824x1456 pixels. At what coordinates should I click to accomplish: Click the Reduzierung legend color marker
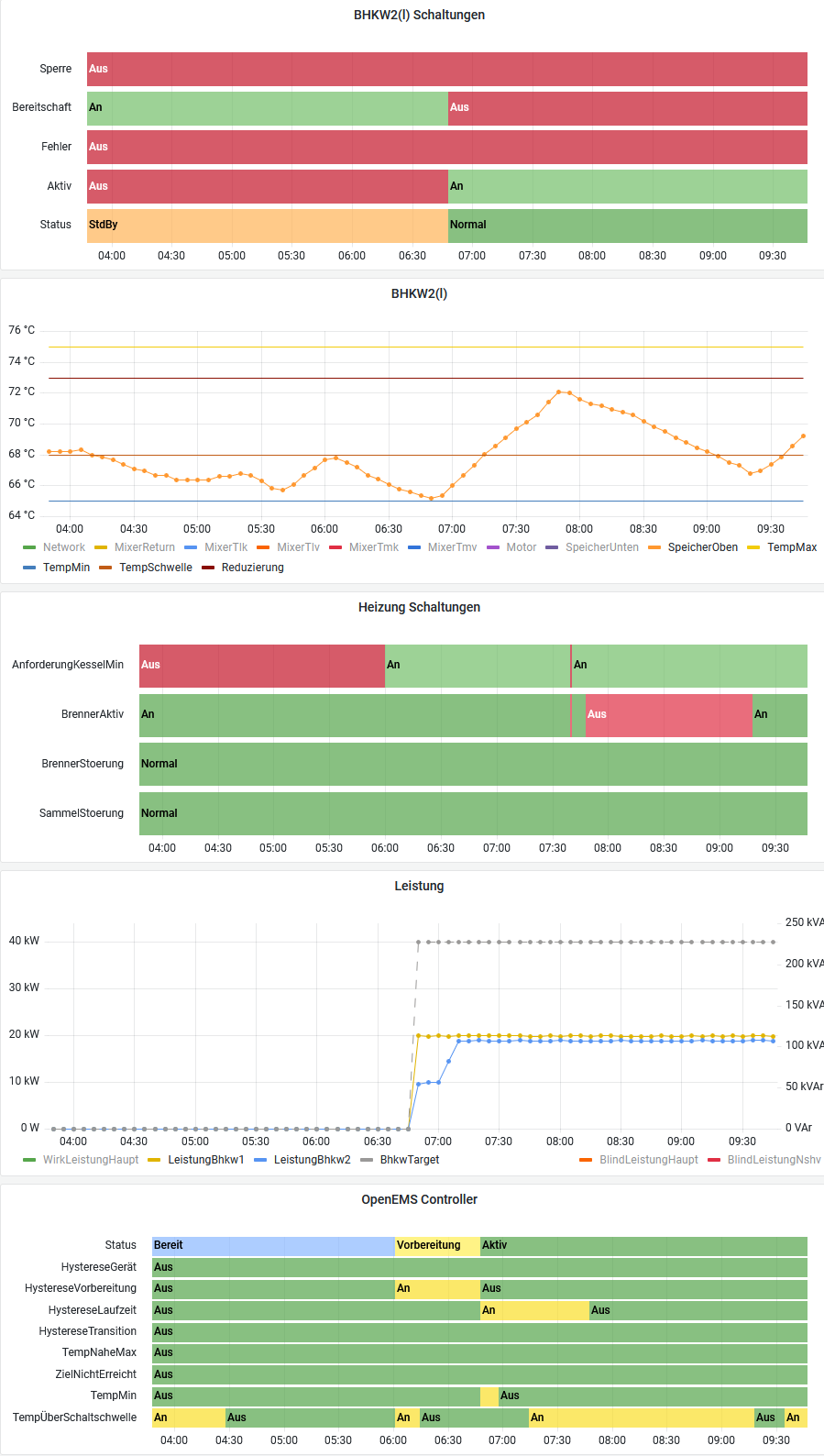(x=208, y=568)
